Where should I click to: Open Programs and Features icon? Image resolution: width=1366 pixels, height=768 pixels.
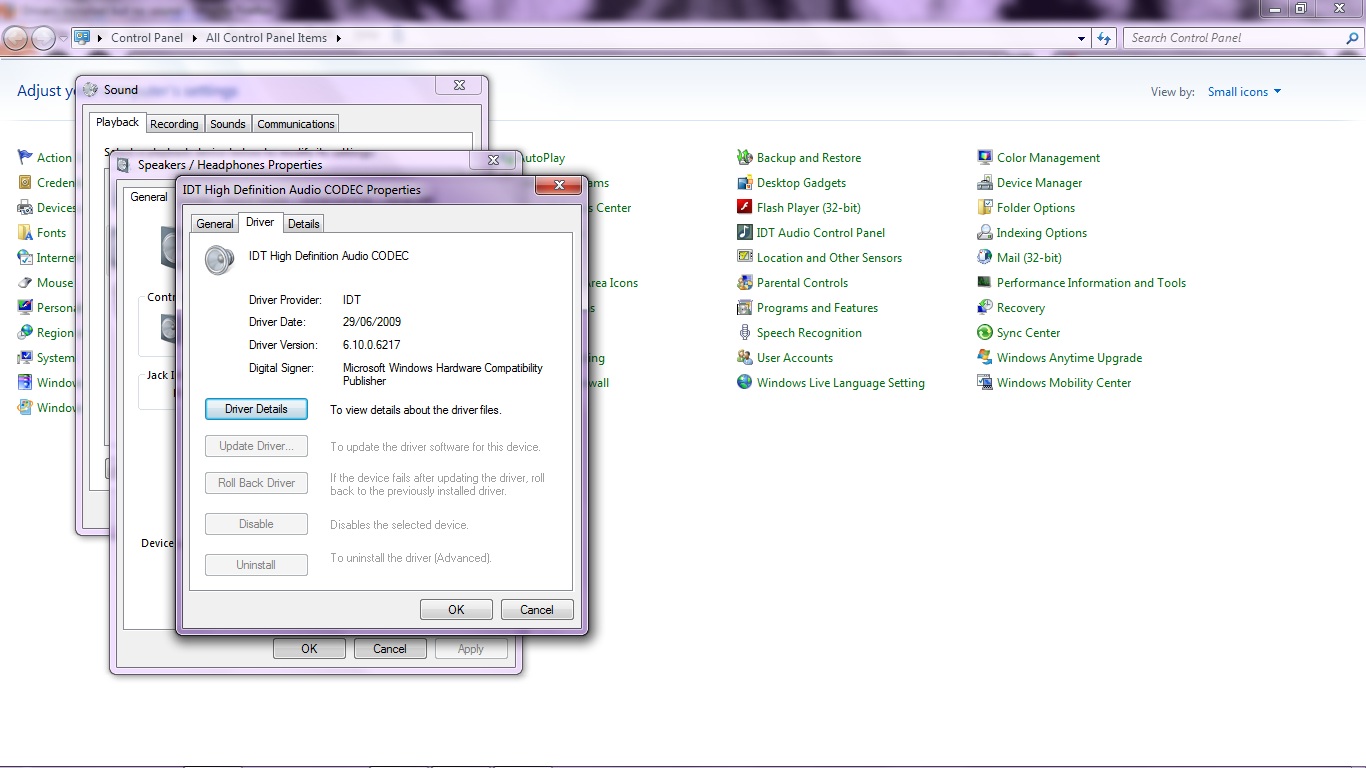(744, 308)
